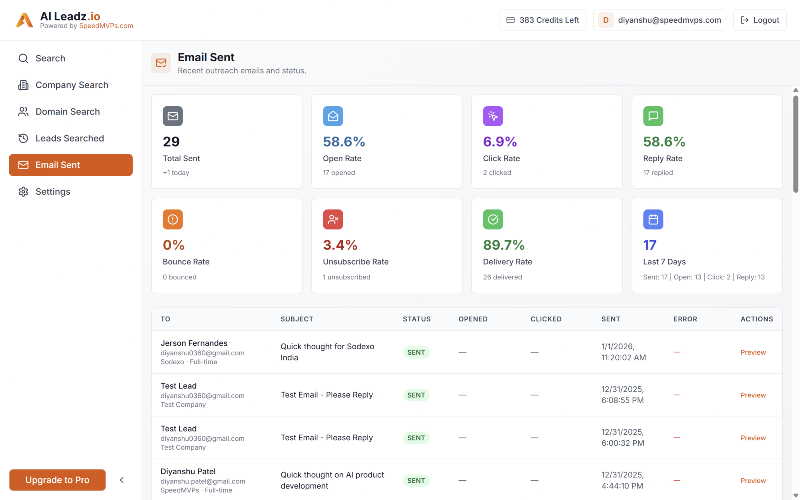Open Leads Searched history in sidebar
This screenshot has width=800, height=500.
[x=69, y=138]
